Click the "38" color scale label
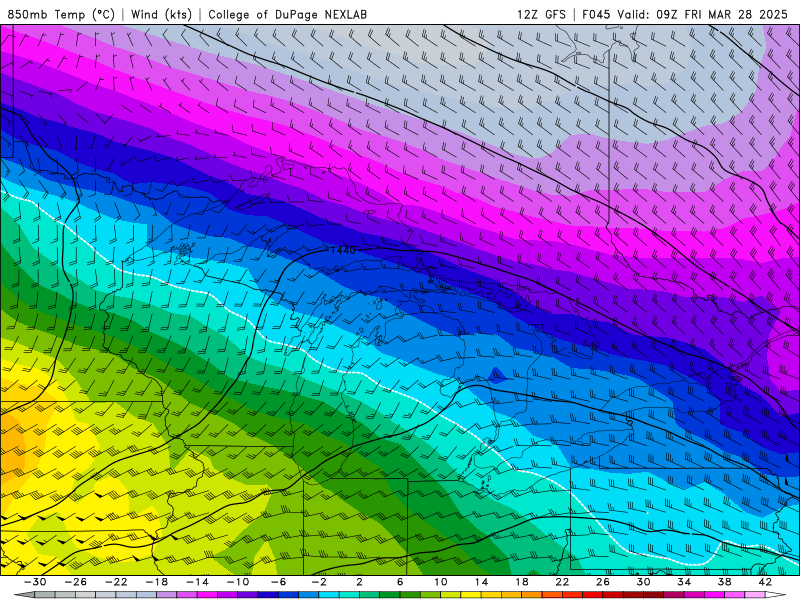Viewport: 800px width, 600px height. coord(724,582)
